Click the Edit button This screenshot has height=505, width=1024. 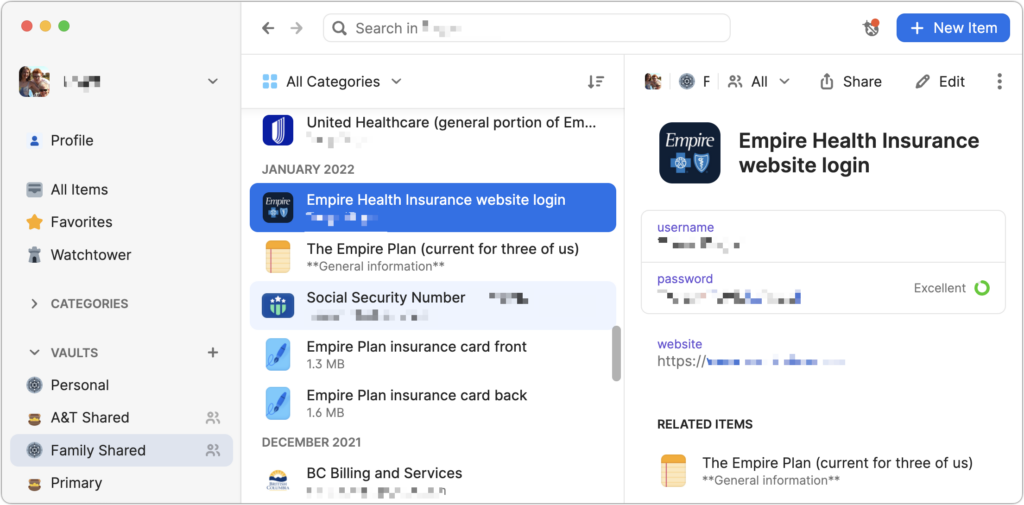(x=941, y=82)
